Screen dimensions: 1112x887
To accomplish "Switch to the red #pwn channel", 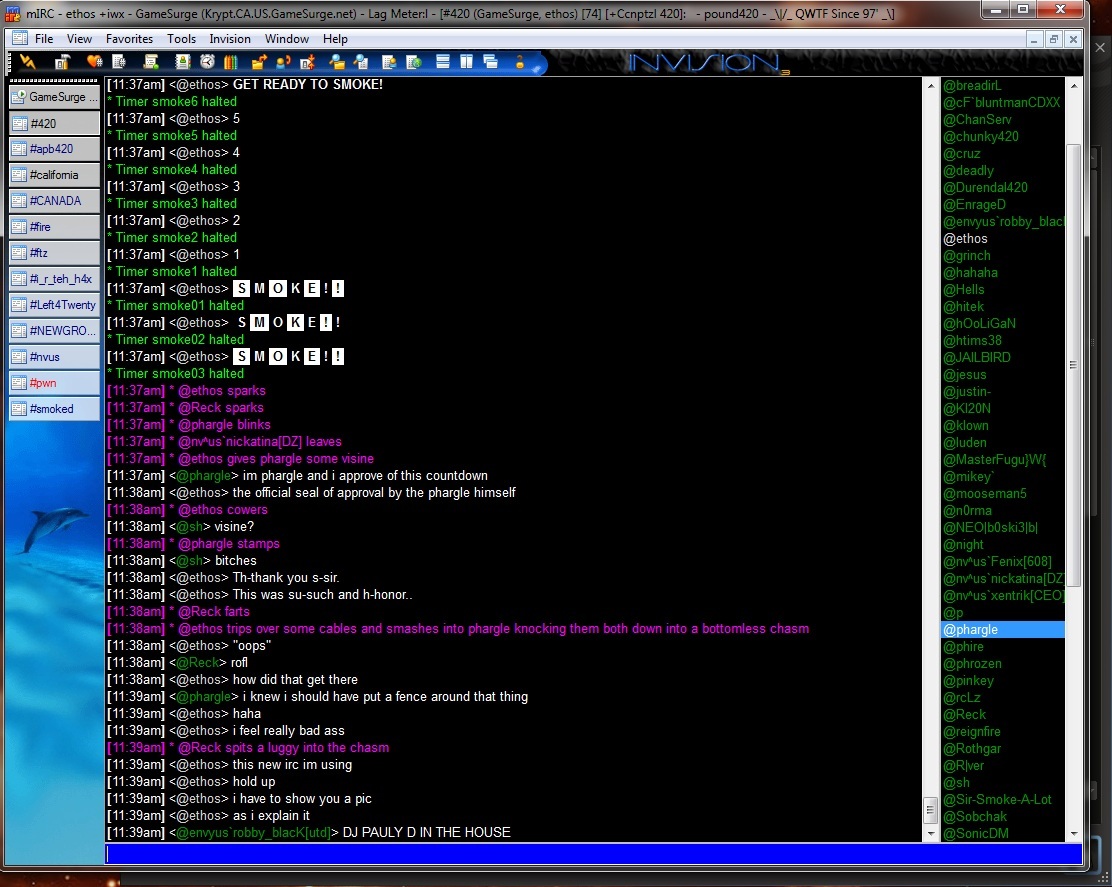I will [55, 383].
